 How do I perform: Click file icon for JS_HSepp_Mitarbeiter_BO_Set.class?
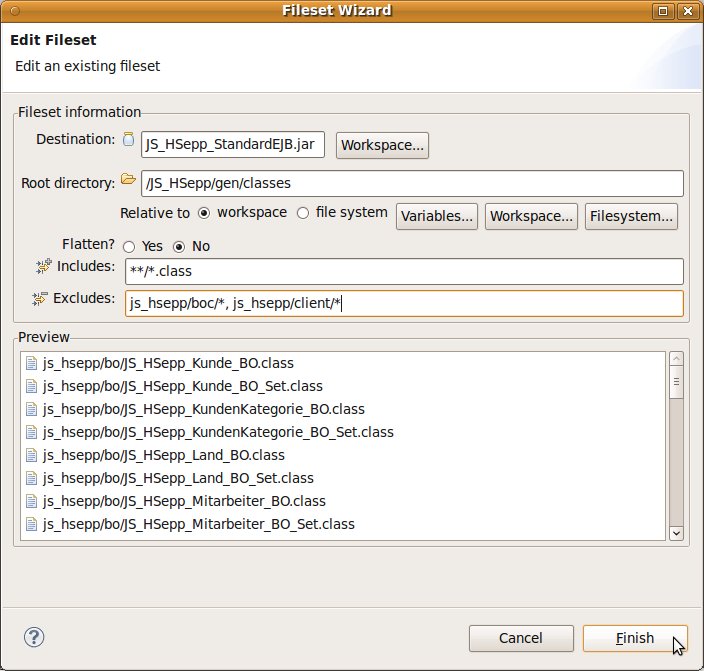tap(31, 524)
